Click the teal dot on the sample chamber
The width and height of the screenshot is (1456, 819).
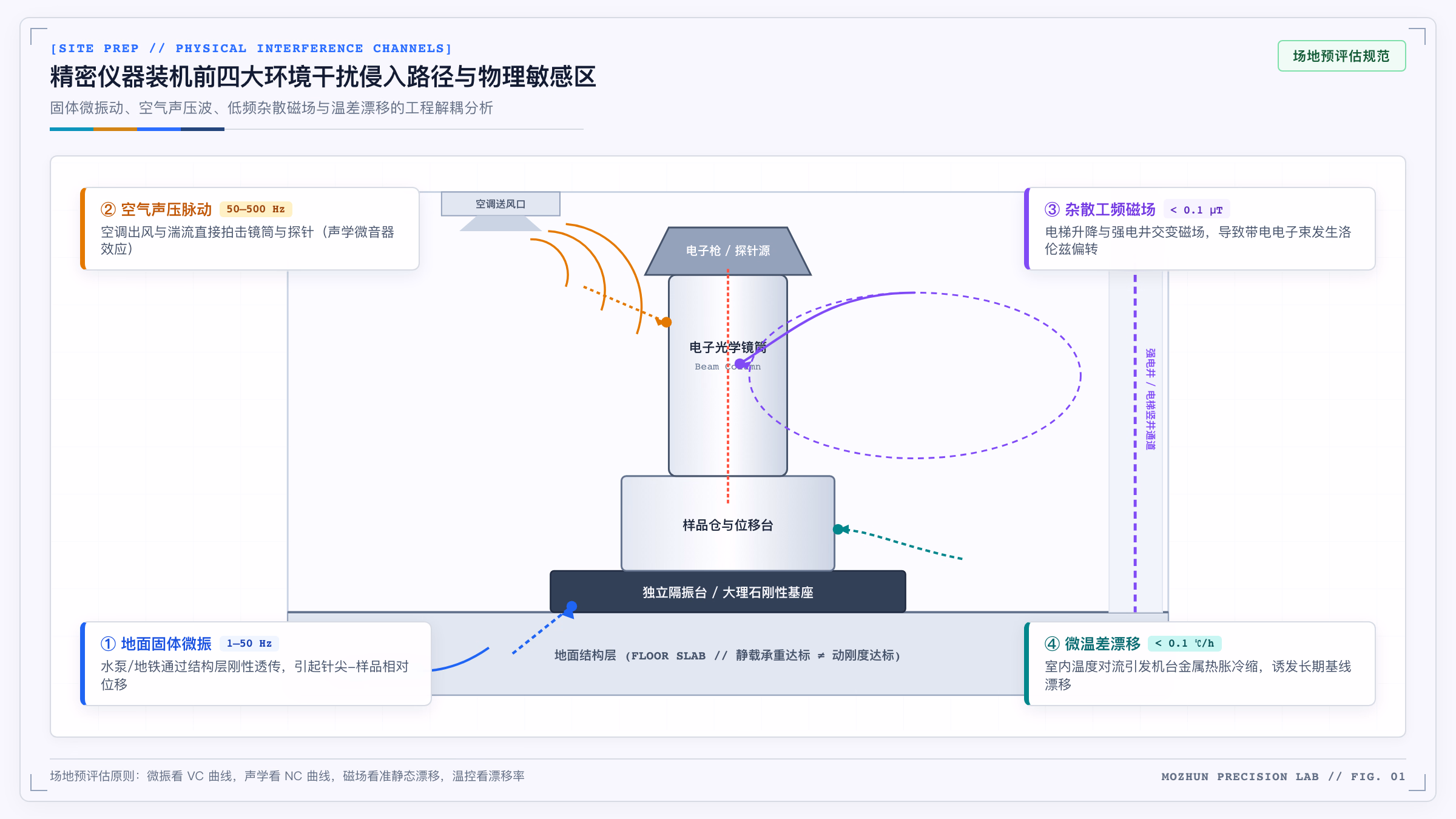tap(838, 529)
